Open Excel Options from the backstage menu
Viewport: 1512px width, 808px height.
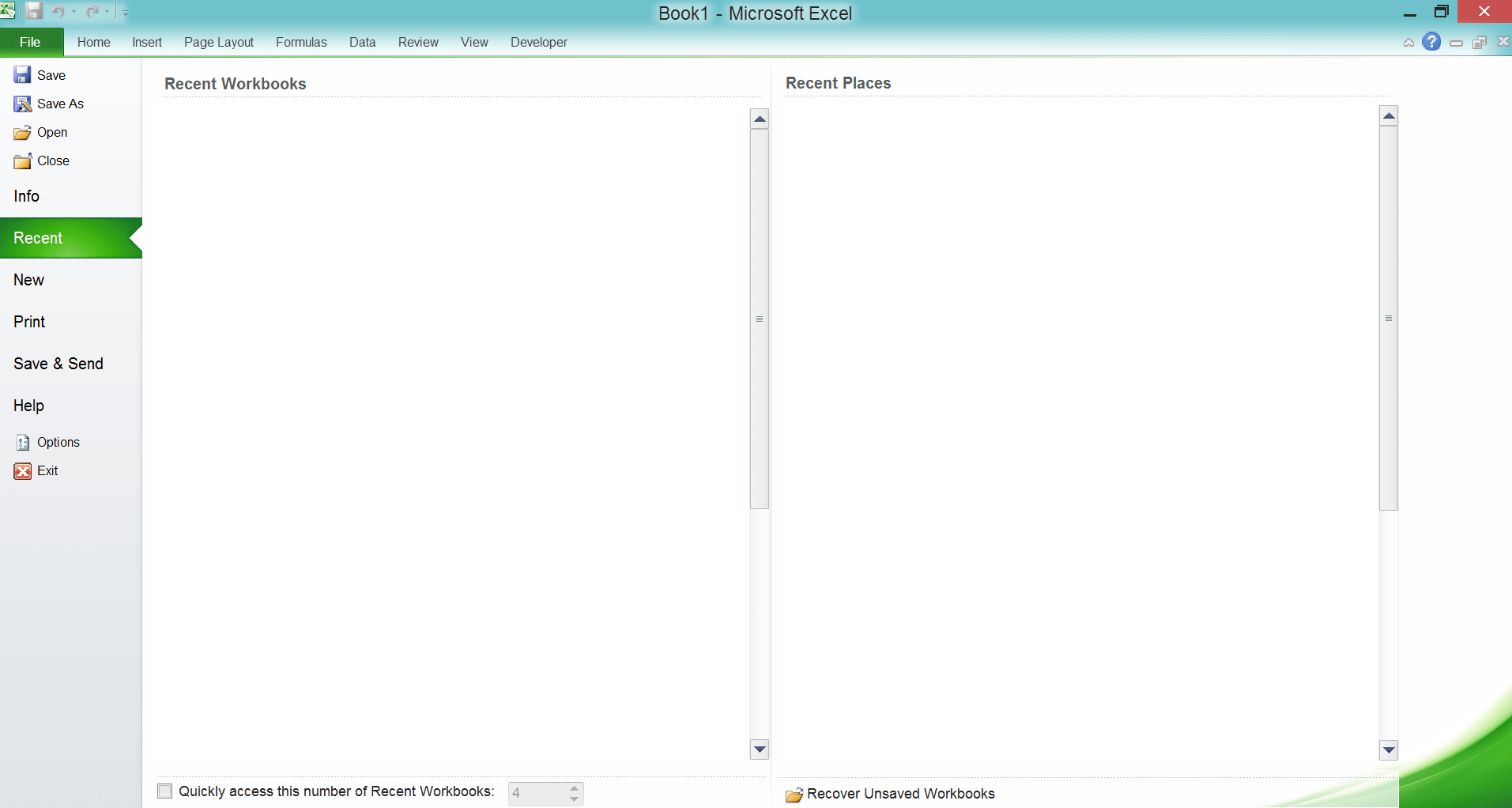pyautogui.click(x=47, y=442)
